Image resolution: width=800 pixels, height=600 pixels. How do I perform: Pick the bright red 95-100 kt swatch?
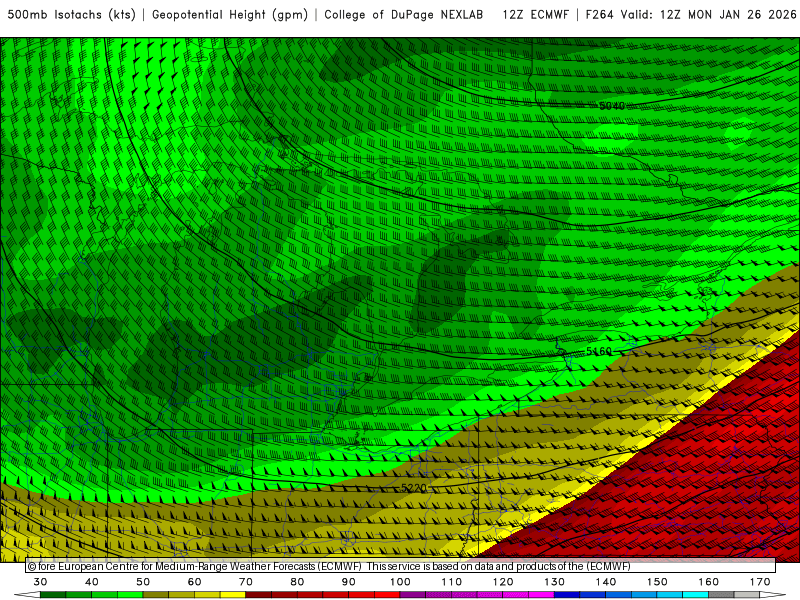coord(387,595)
